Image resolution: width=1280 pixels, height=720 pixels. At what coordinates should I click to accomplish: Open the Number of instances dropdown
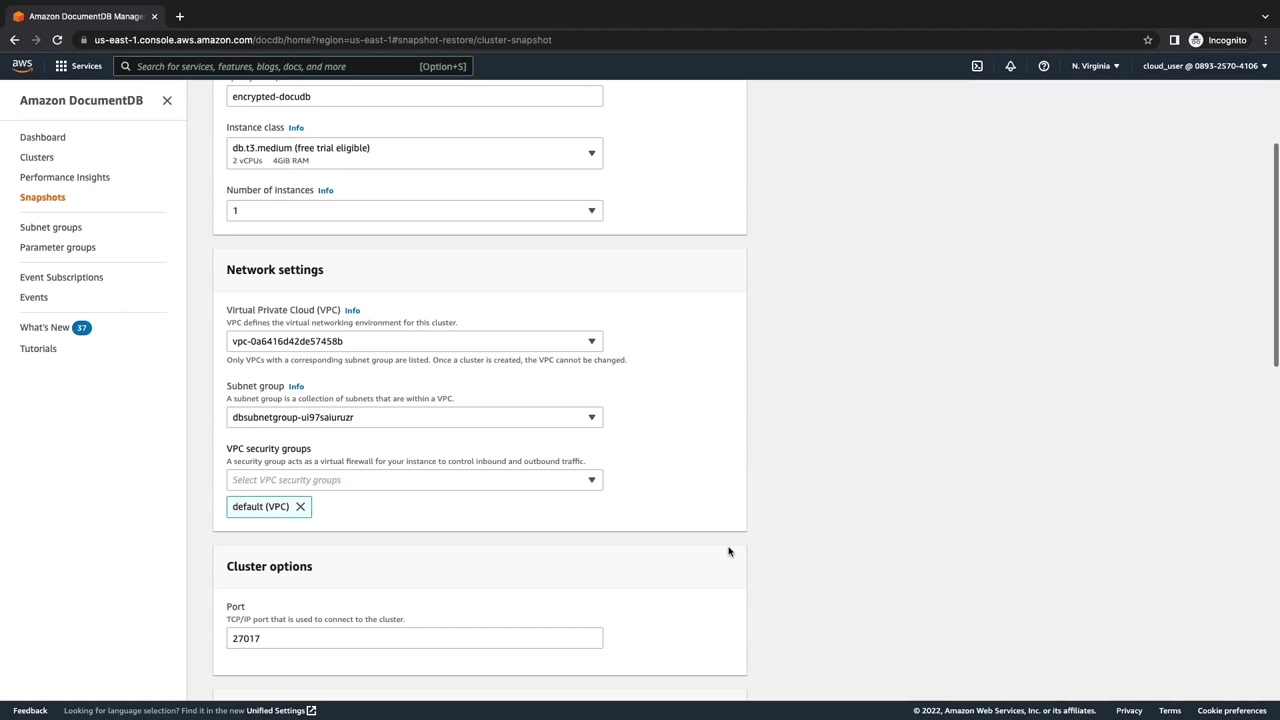pyautogui.click(x=415, y=210)
